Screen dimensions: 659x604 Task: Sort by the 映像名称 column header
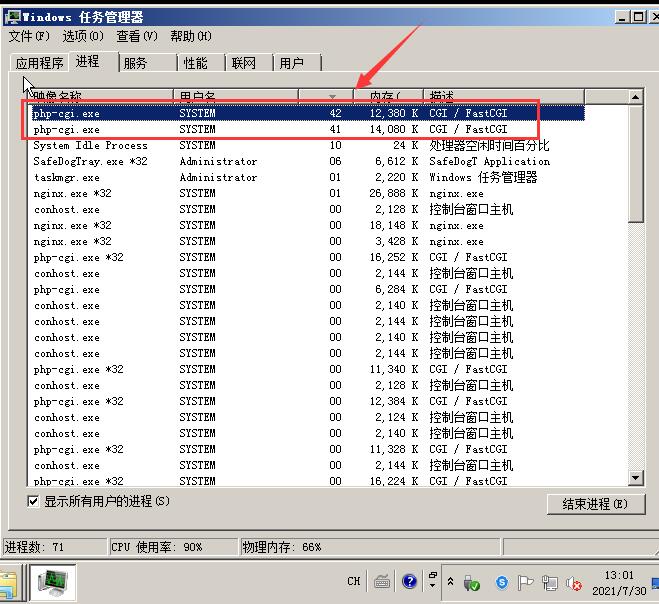click(101, 96)
